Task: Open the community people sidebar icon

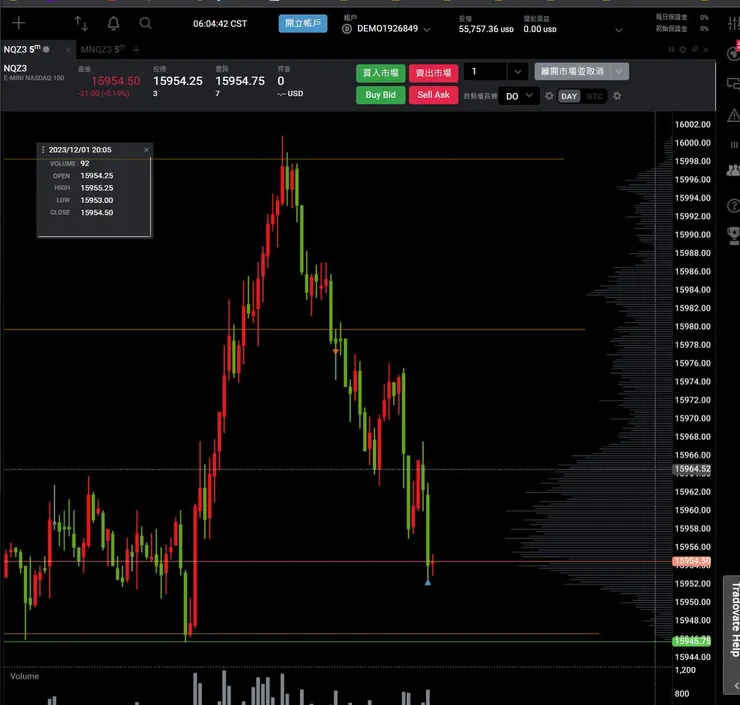Action: [733, 170]
